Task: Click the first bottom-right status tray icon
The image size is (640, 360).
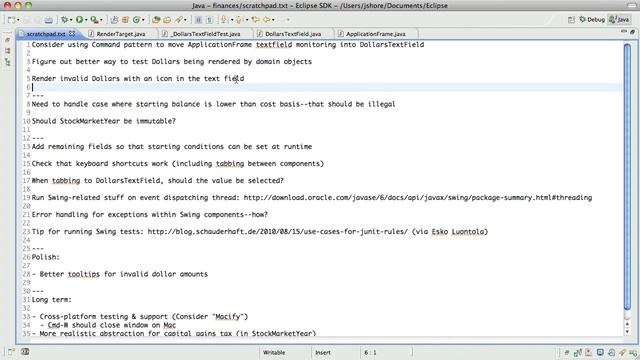Action: click(x=567, y=352)
